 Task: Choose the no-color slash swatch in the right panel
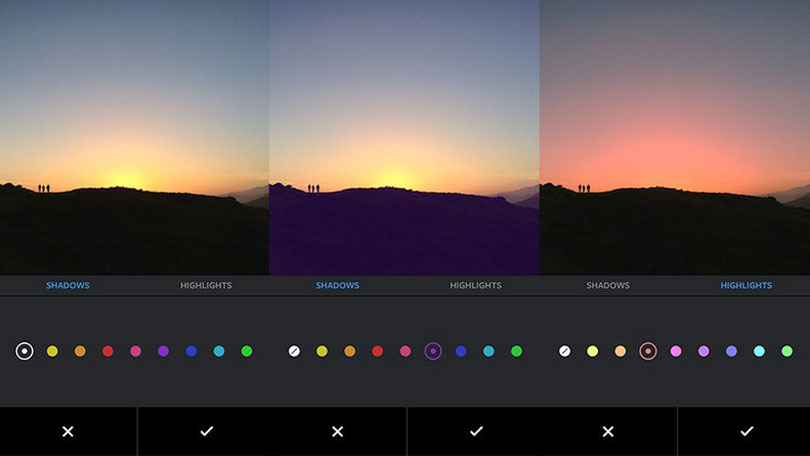[565, 351]
